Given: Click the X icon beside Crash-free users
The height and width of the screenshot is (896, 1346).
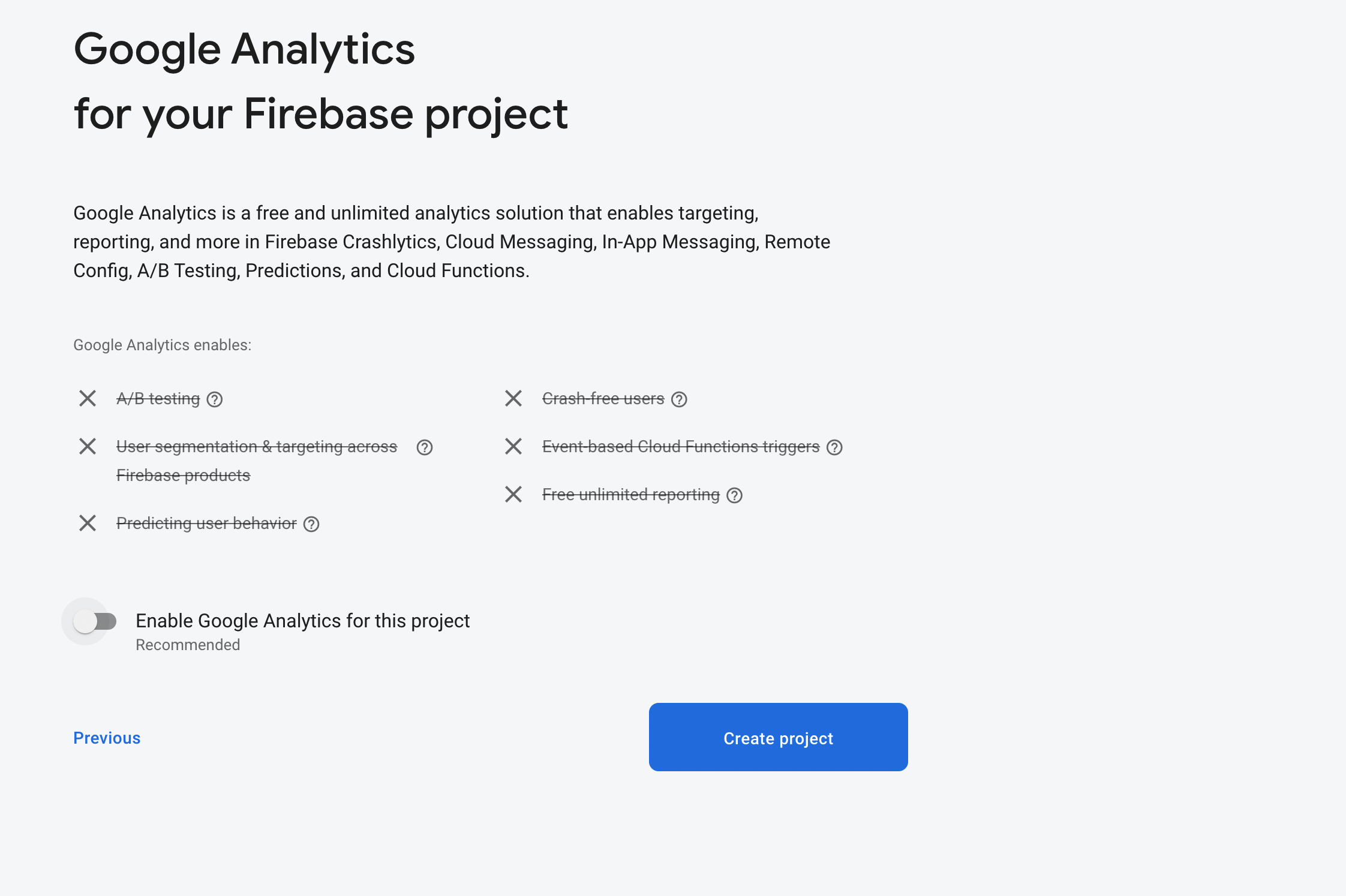Looking at the screenshot, I should 514,399.
